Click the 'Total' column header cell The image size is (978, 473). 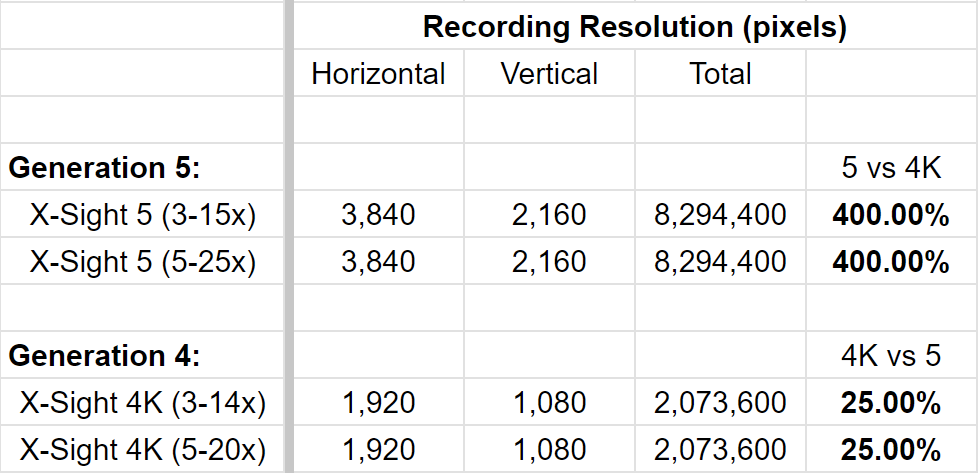(720, 73)
